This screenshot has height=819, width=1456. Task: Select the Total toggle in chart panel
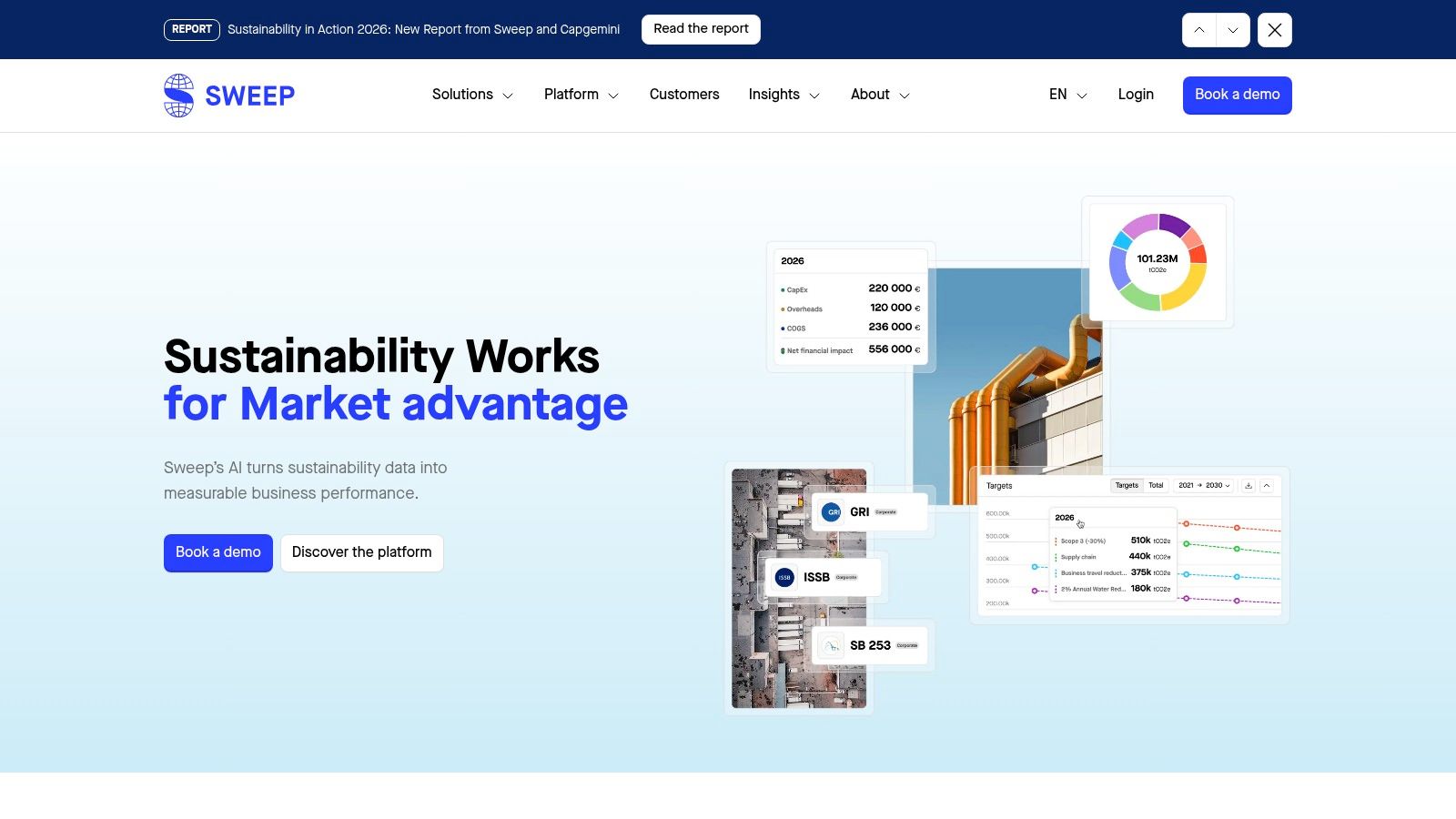tap(1156, 485)
